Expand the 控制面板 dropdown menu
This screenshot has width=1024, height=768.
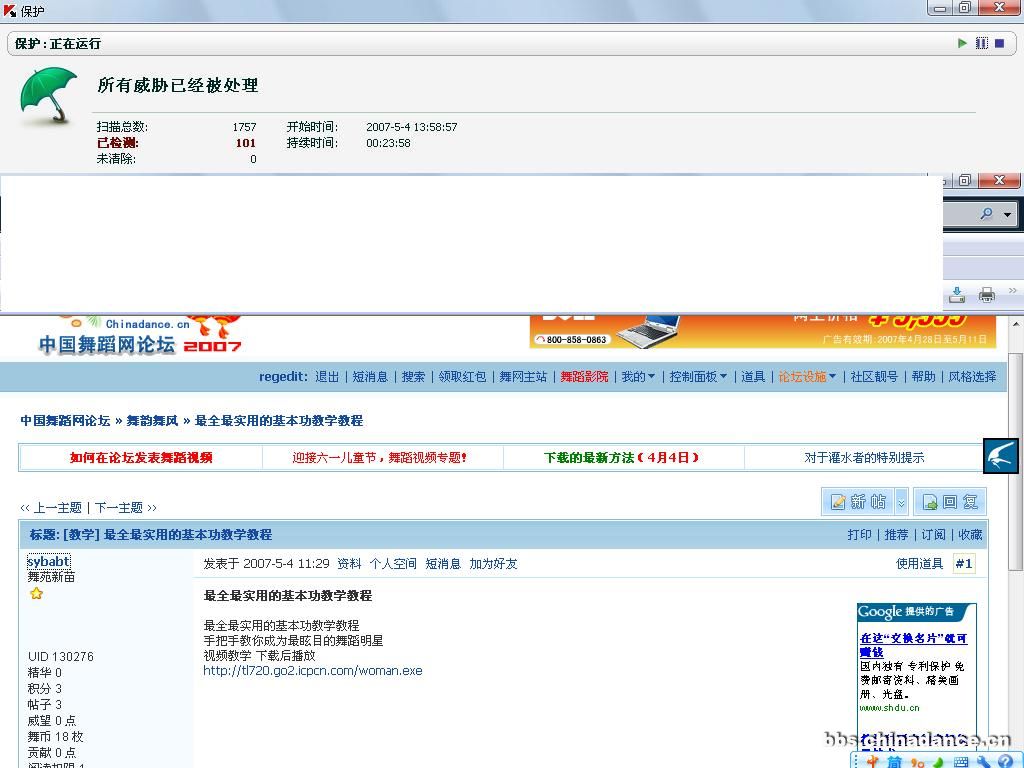(698, 377)
